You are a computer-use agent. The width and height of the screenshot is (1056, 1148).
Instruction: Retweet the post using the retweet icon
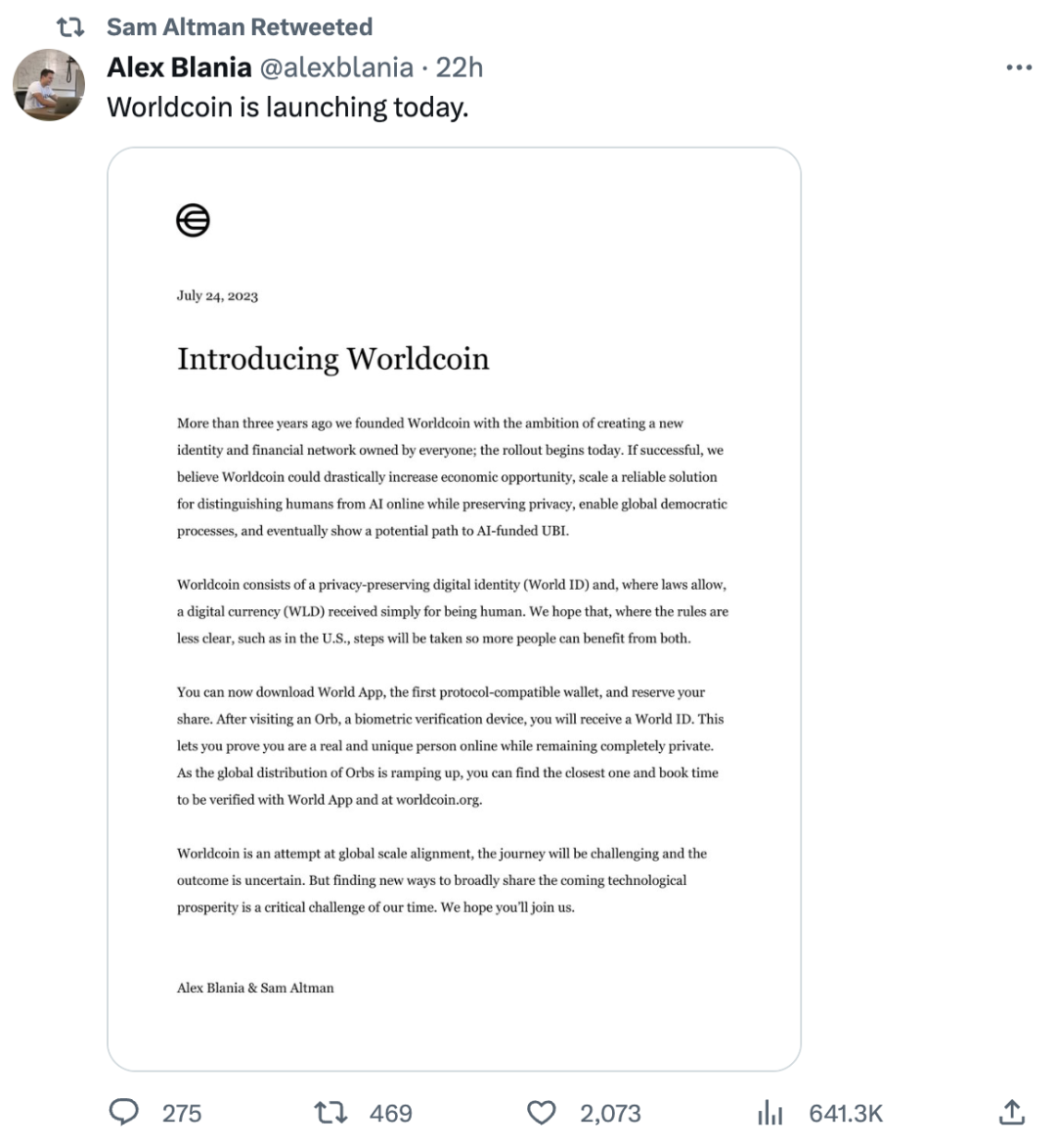tap(330, 1112)
